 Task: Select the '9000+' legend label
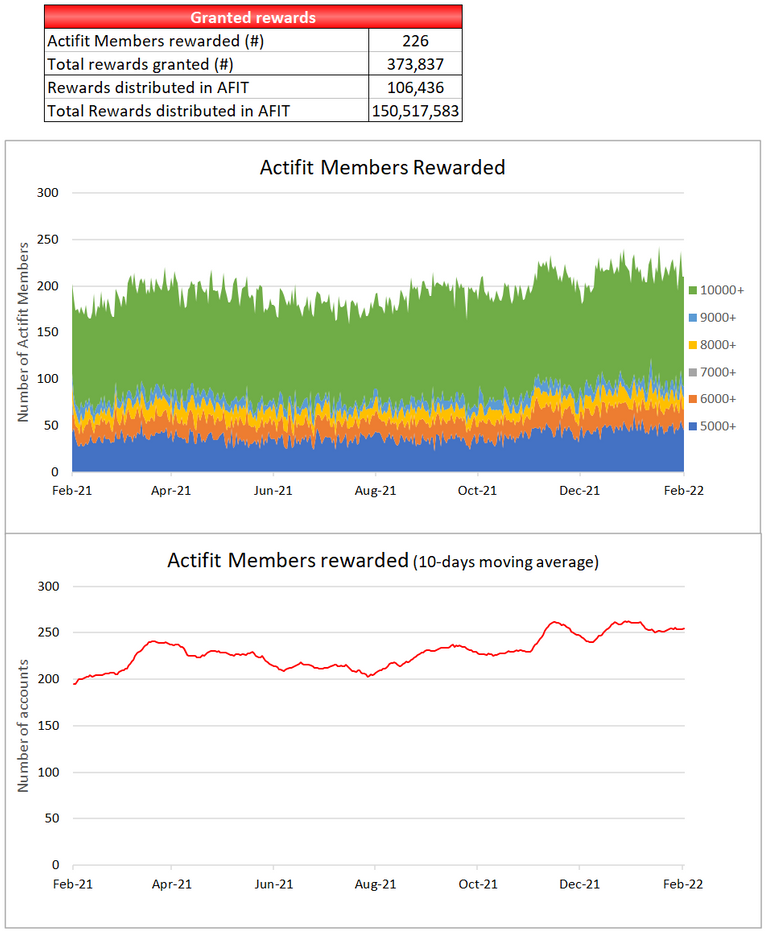click(x=718, y=317)
